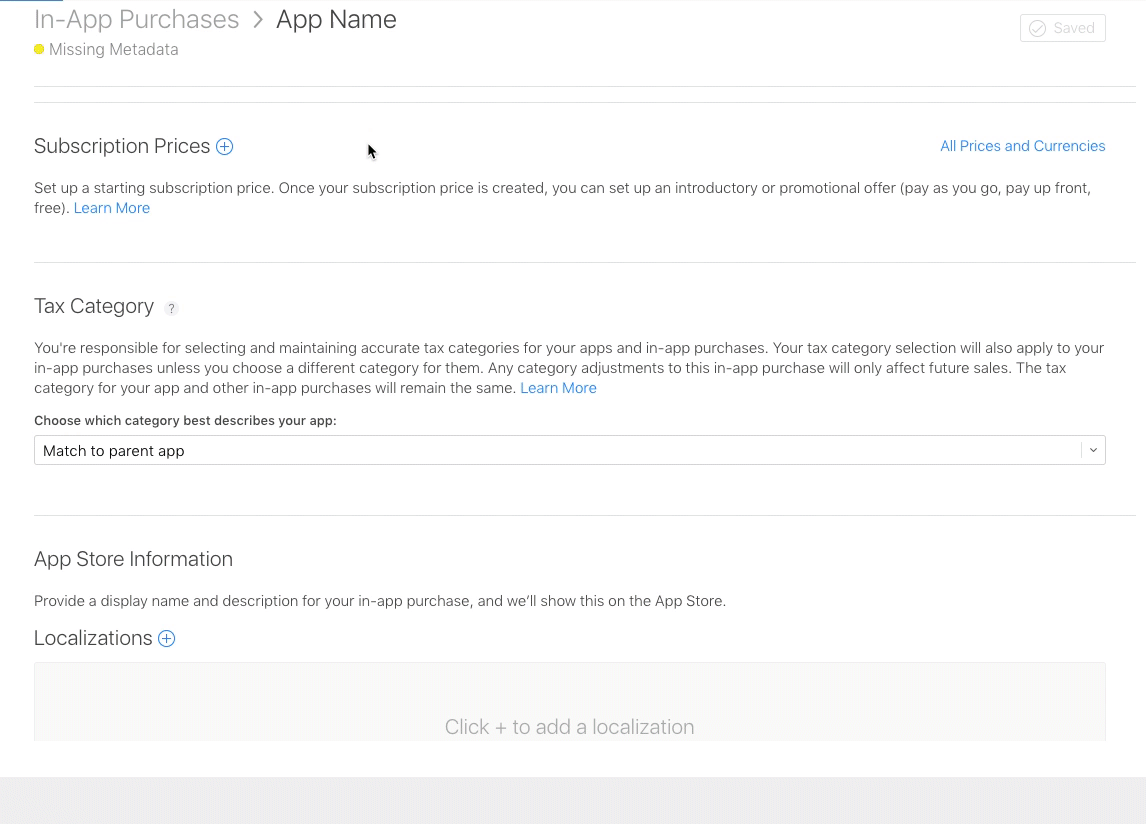Open Learn More link under Tax Category
The image size is (1146, 824).
point(558,388)
